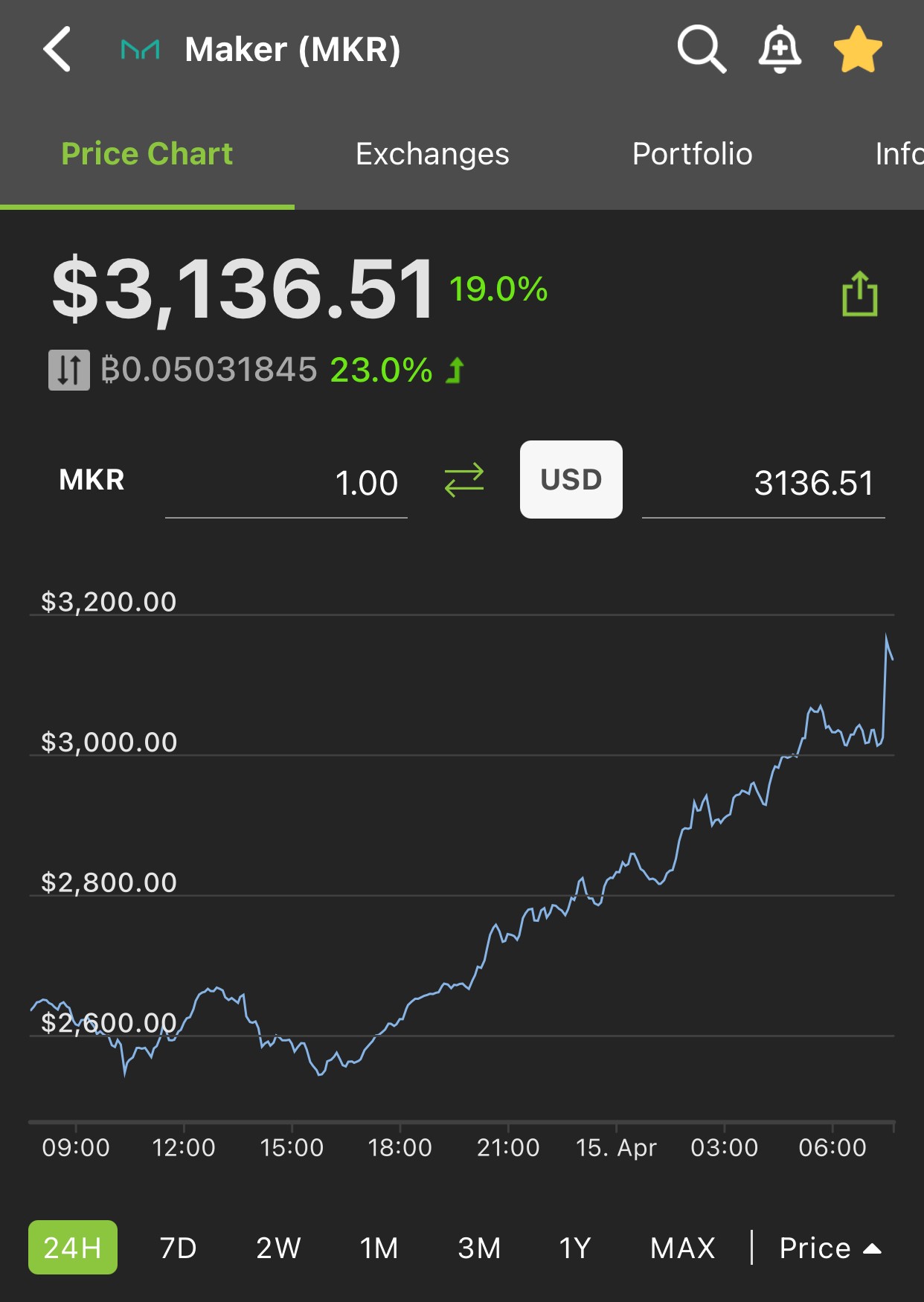
Task: Tap the $2,800.00 axis label
Action: tap(109, 882)
